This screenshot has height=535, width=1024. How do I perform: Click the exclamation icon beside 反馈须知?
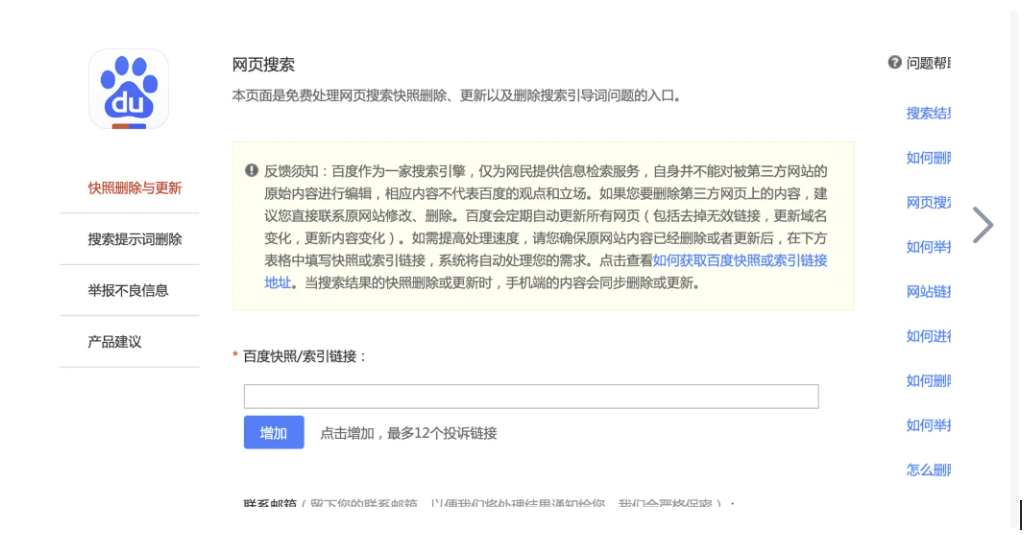251,170
